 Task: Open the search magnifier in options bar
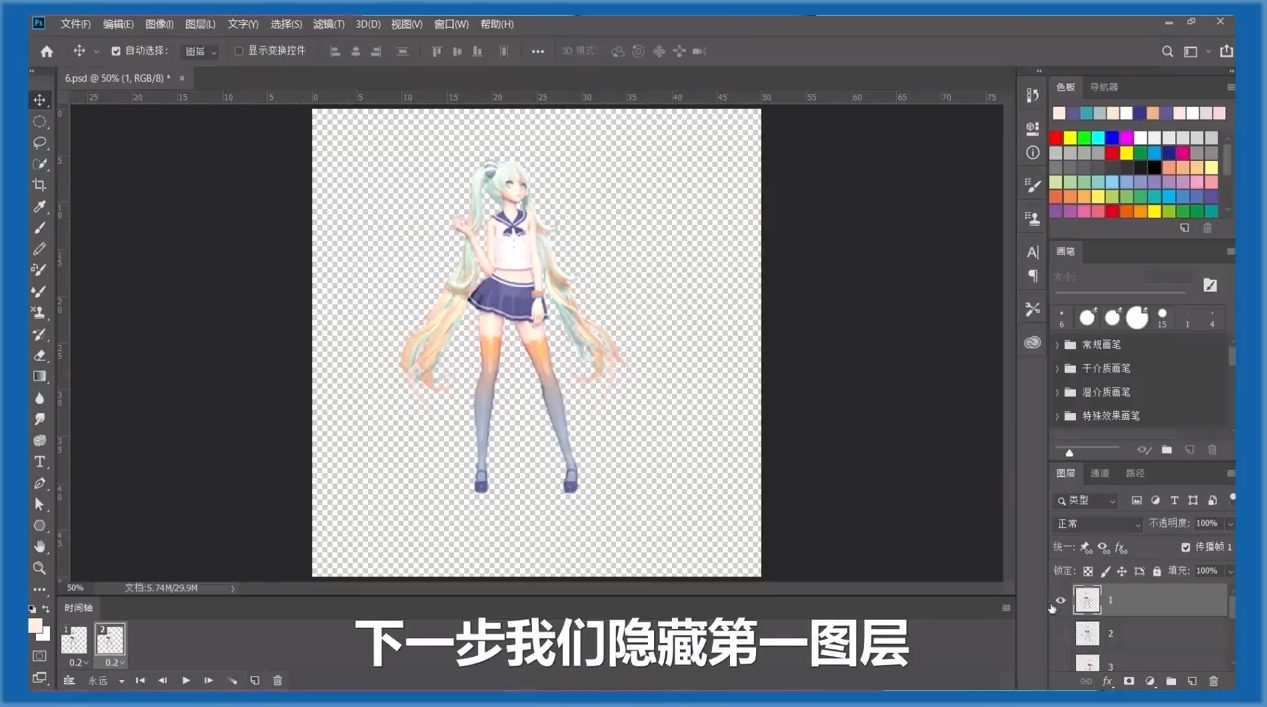pyautogui.click(x=1167, y=51)
